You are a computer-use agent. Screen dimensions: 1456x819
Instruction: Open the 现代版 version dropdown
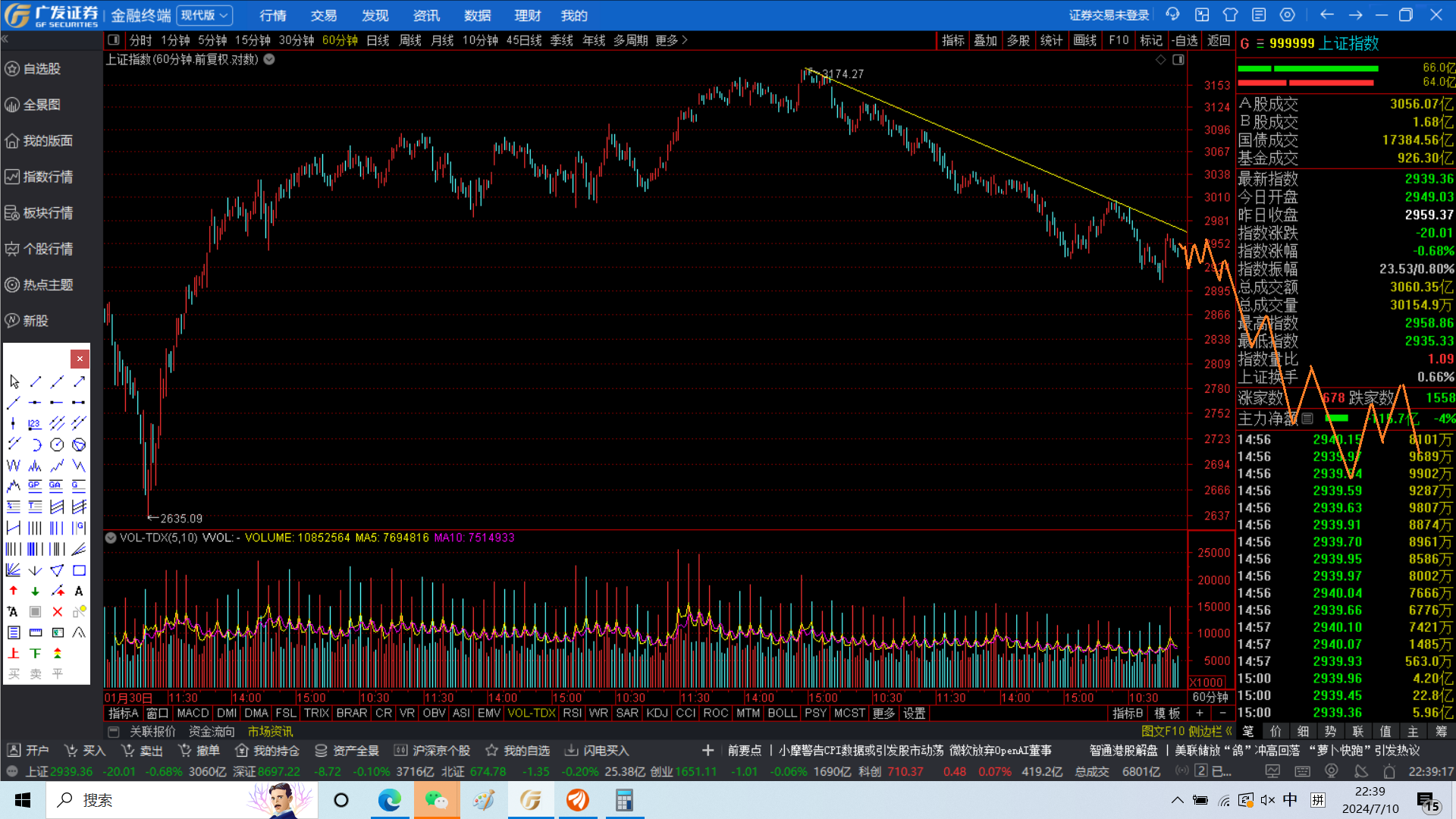[204, 15]
